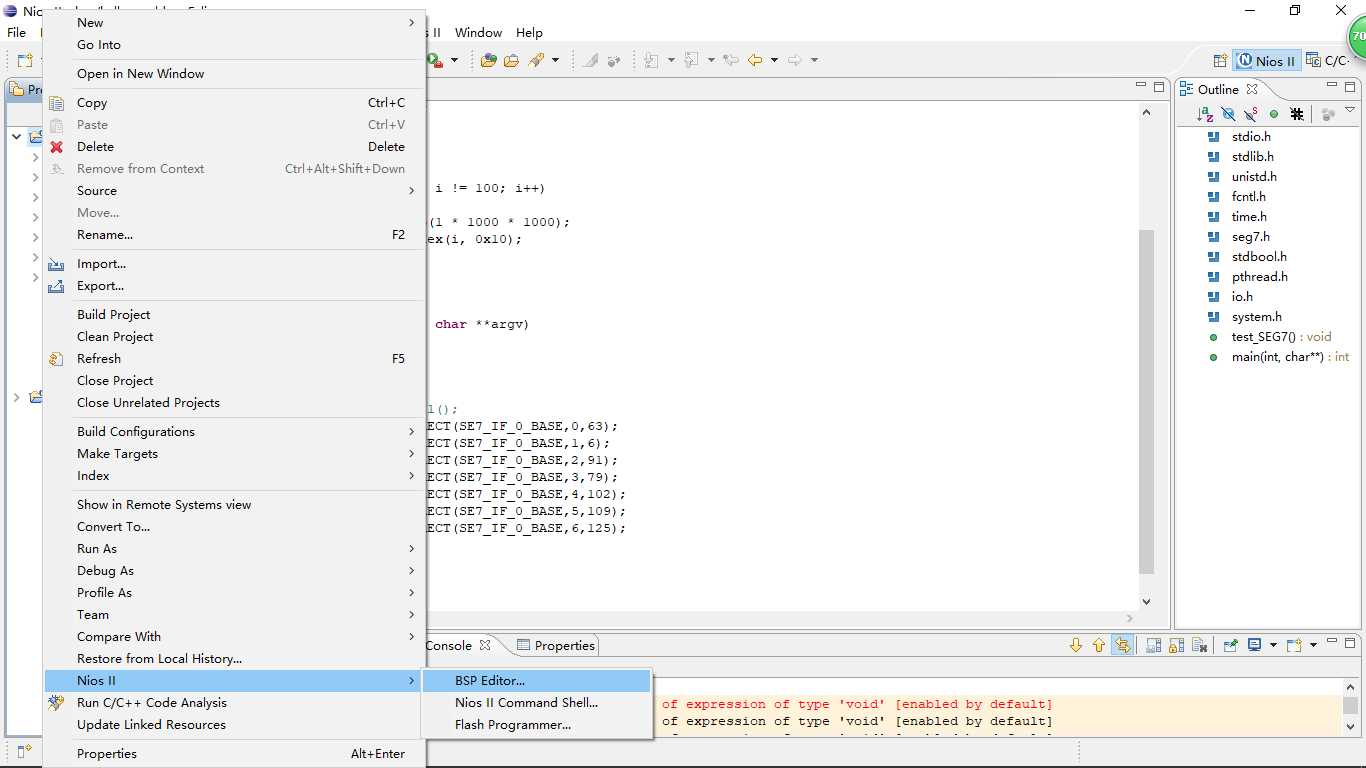This screenshot has width=1366, height=768.
Task: Choose Rename... in context menu
Action: tap(234, 235)
